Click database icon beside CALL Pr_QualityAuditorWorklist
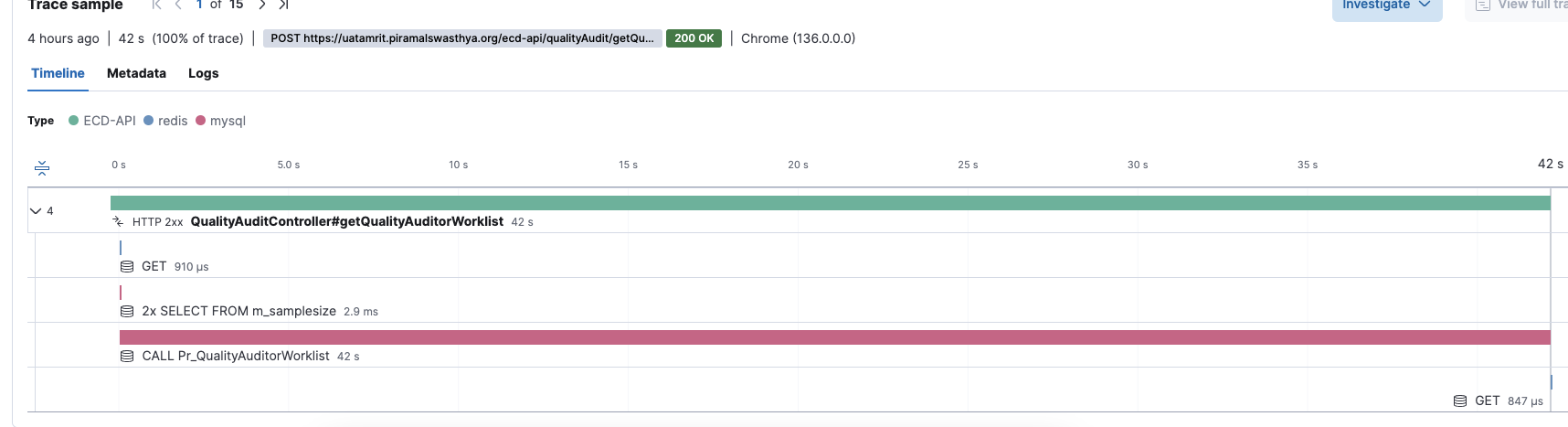This screenshot has height=427, width=1568. tap(127, 356)
